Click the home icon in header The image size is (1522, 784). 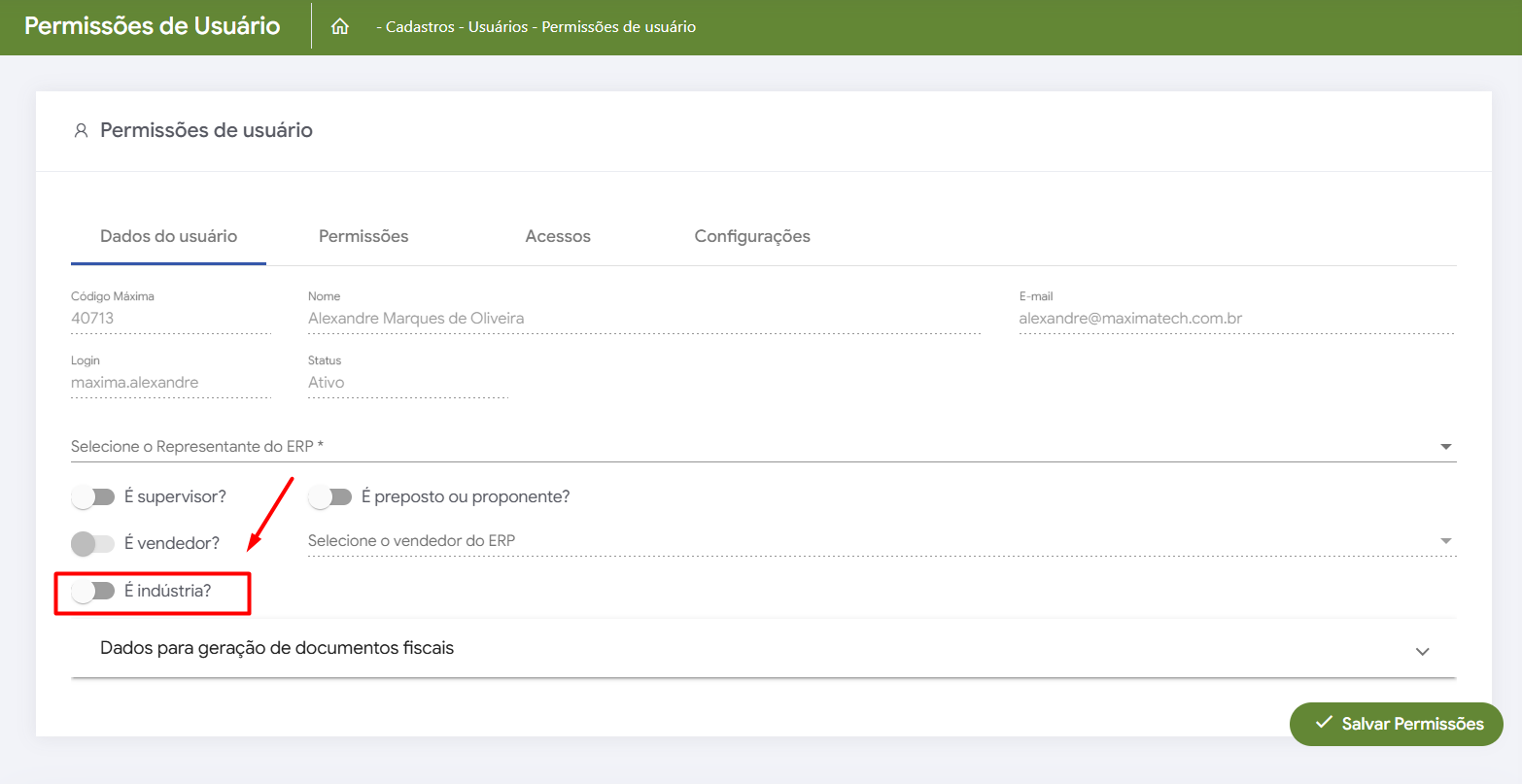click(340, 27)
